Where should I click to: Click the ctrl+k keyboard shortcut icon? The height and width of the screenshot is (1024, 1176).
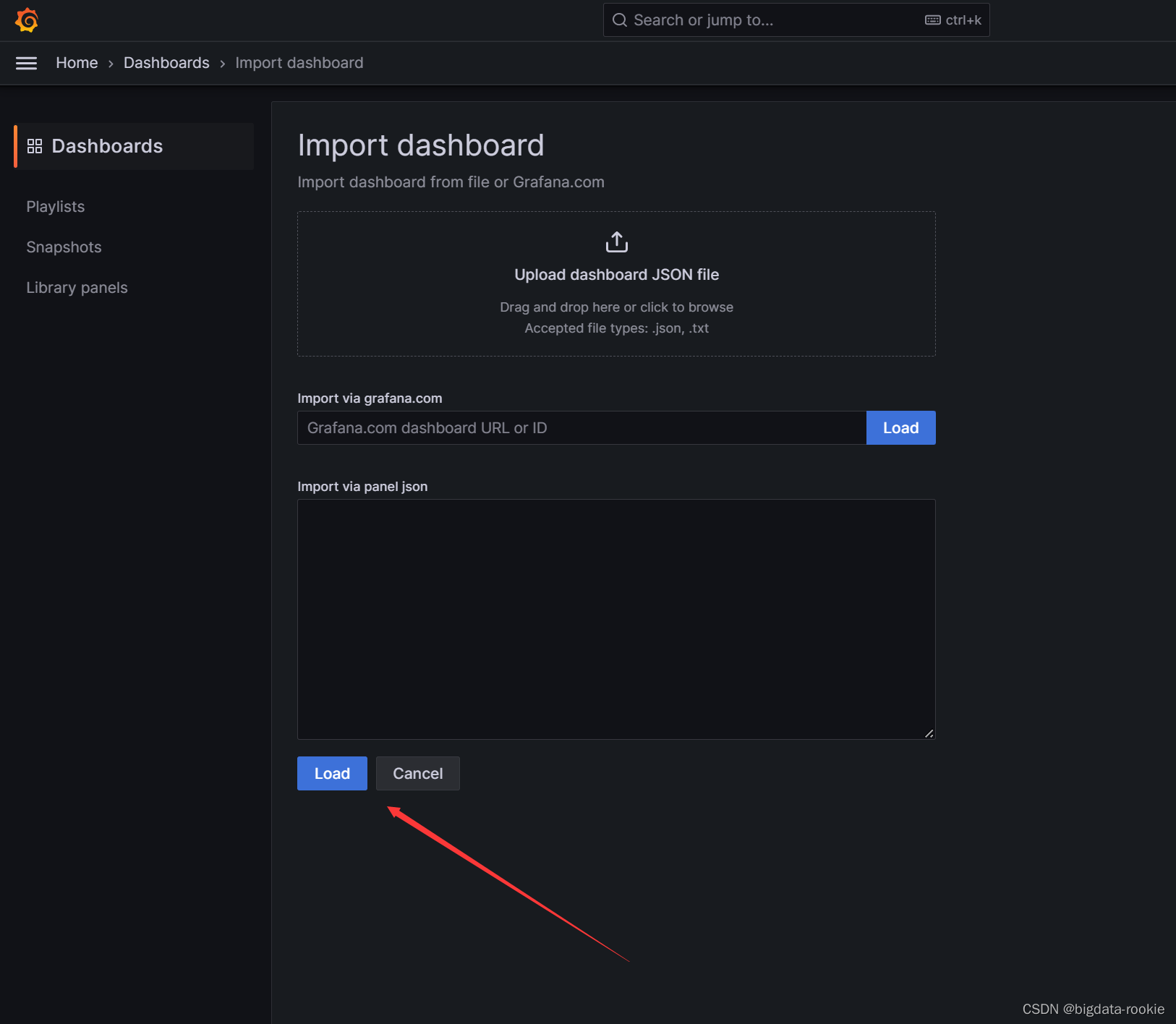933,20
